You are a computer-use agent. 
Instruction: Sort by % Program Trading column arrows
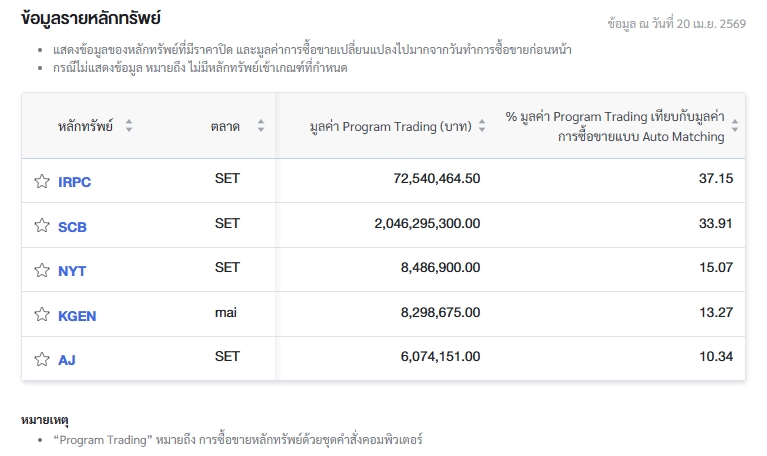point(735,126)
